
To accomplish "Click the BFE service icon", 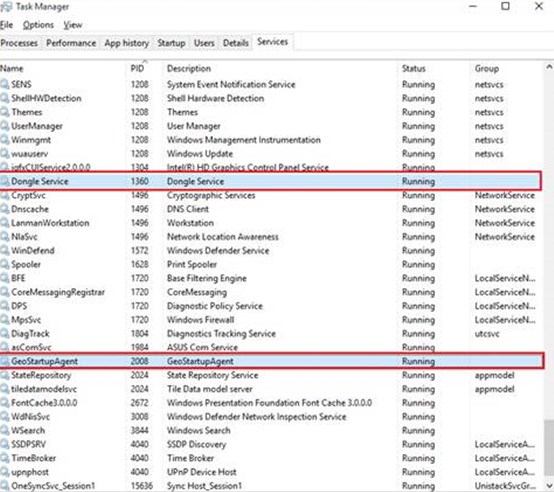I will point(5,278).
